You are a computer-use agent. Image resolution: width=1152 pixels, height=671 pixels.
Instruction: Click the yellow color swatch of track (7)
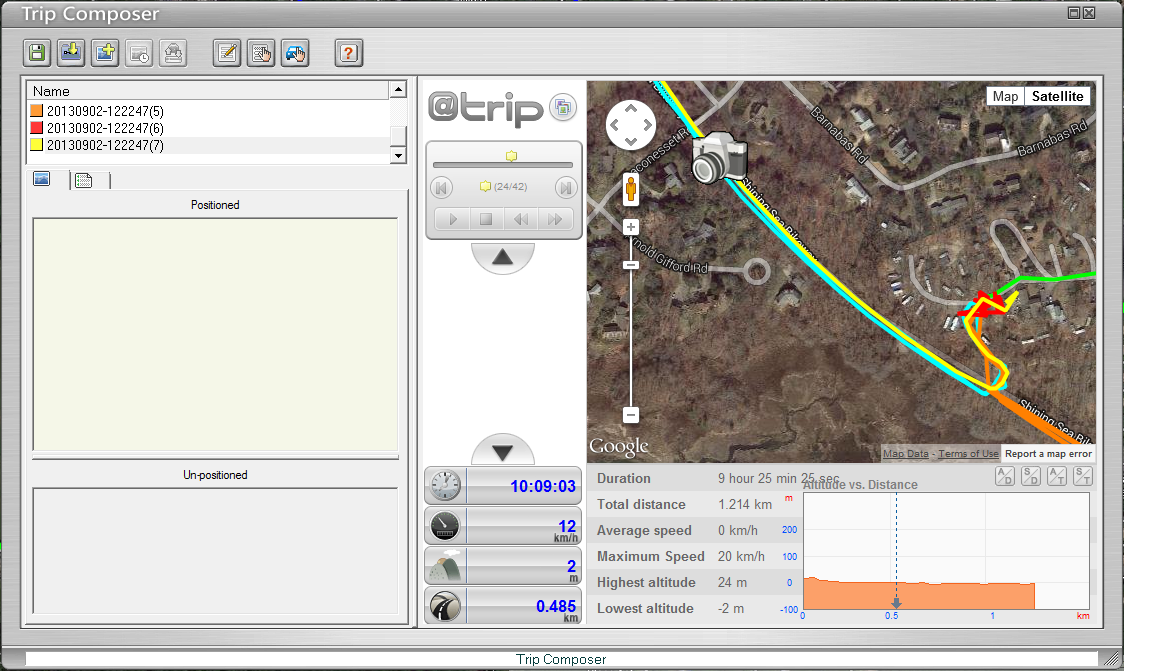[x=36, y=145]
